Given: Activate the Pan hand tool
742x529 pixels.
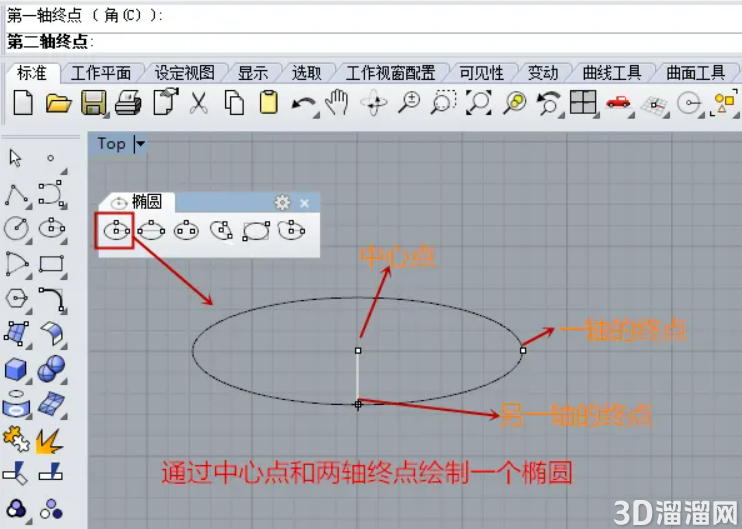Looking at the screenshot, I should [x=337, y=102].
